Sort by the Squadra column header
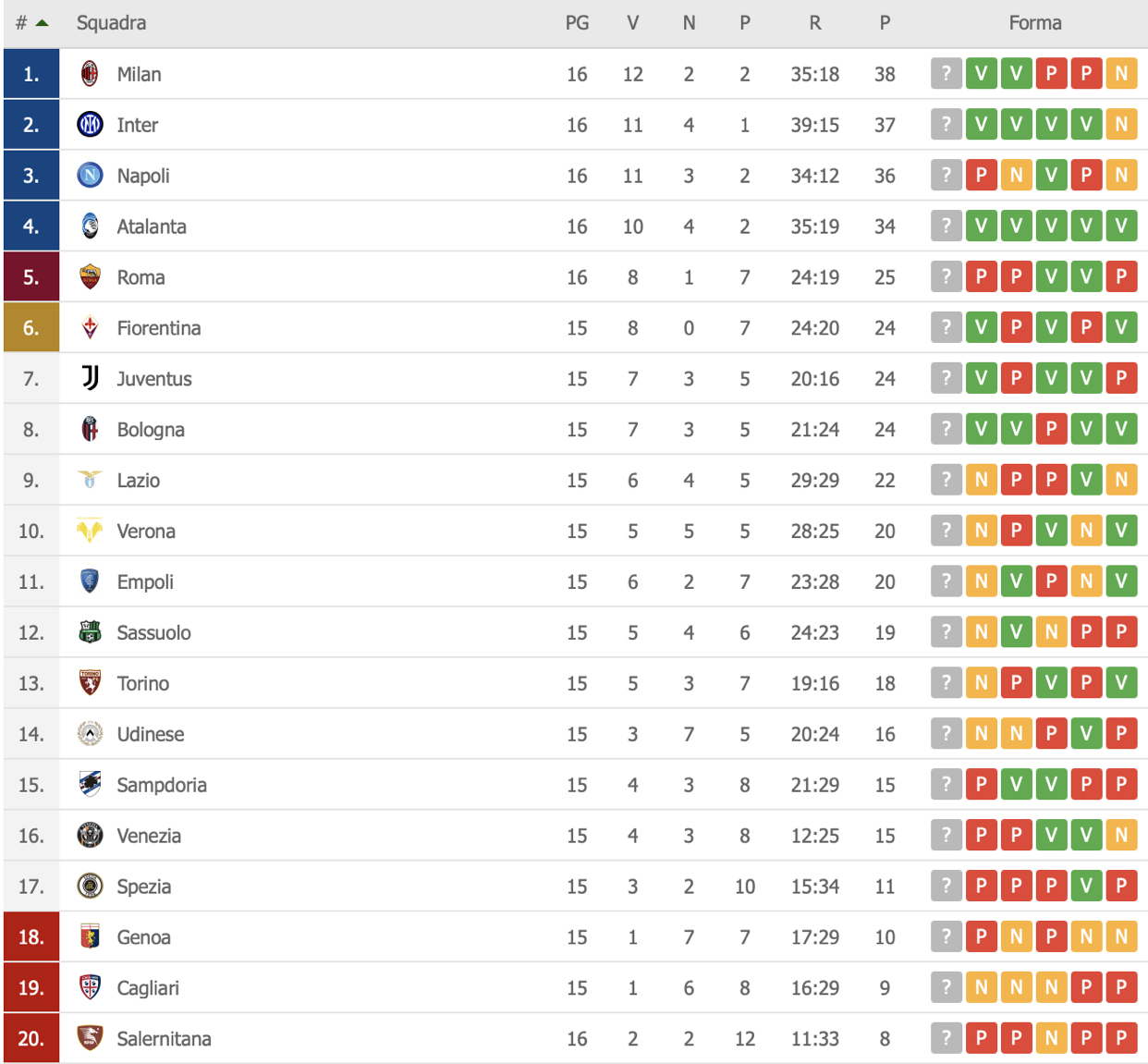Screen dimensions: 1148x1064 (111, 23)
